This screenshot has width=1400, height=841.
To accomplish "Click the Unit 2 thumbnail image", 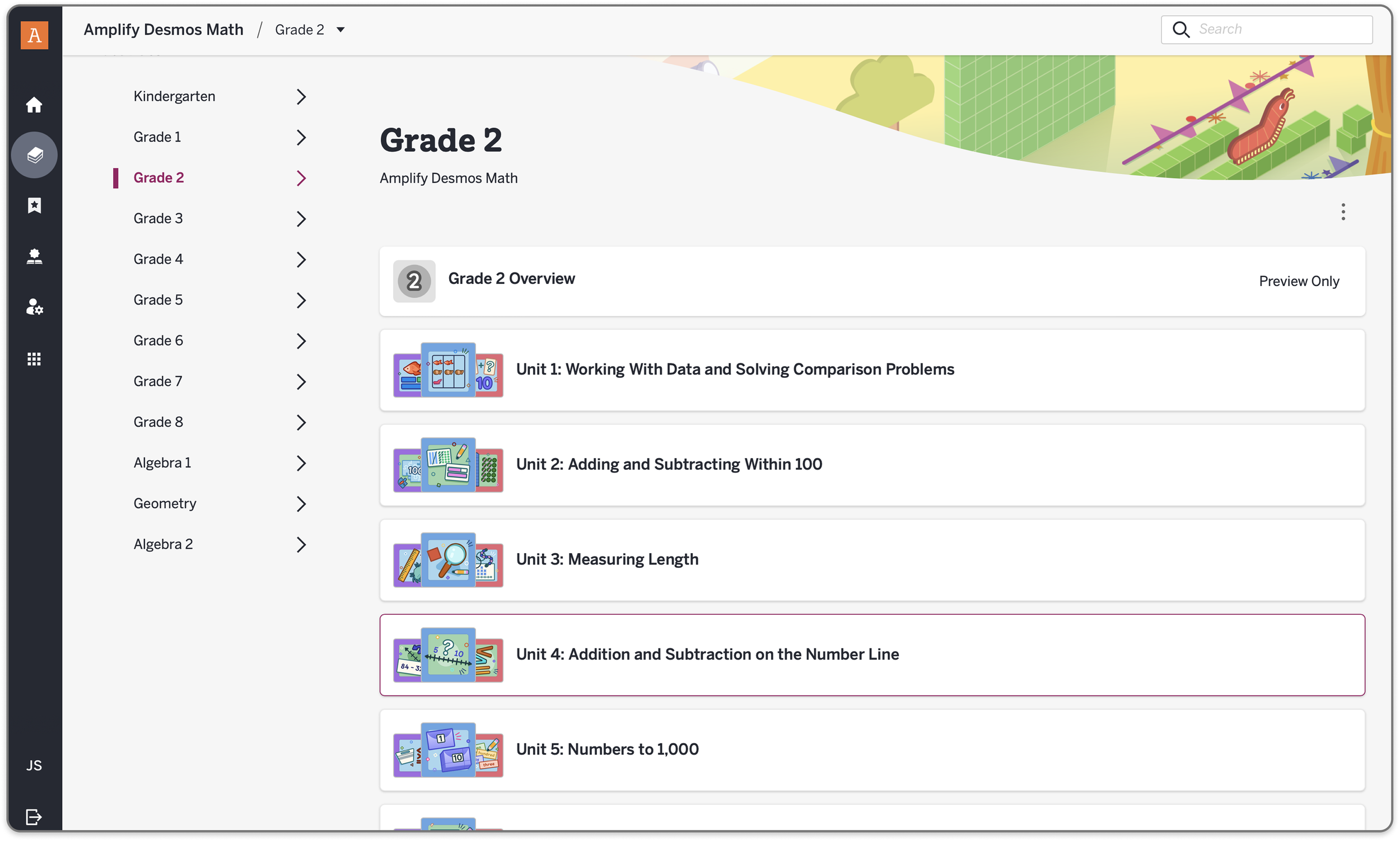I will (449, 465).
